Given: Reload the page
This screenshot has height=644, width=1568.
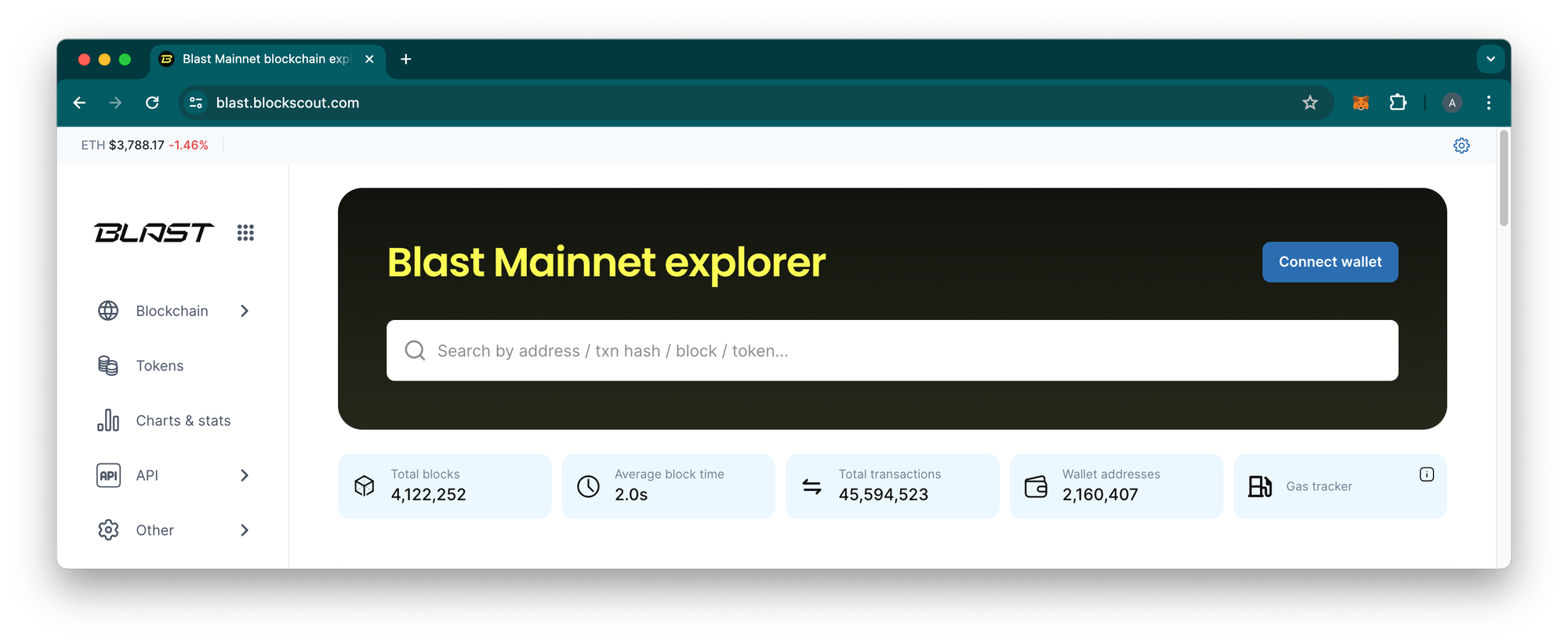Looking at the screenshot, I should coord(152,103).
